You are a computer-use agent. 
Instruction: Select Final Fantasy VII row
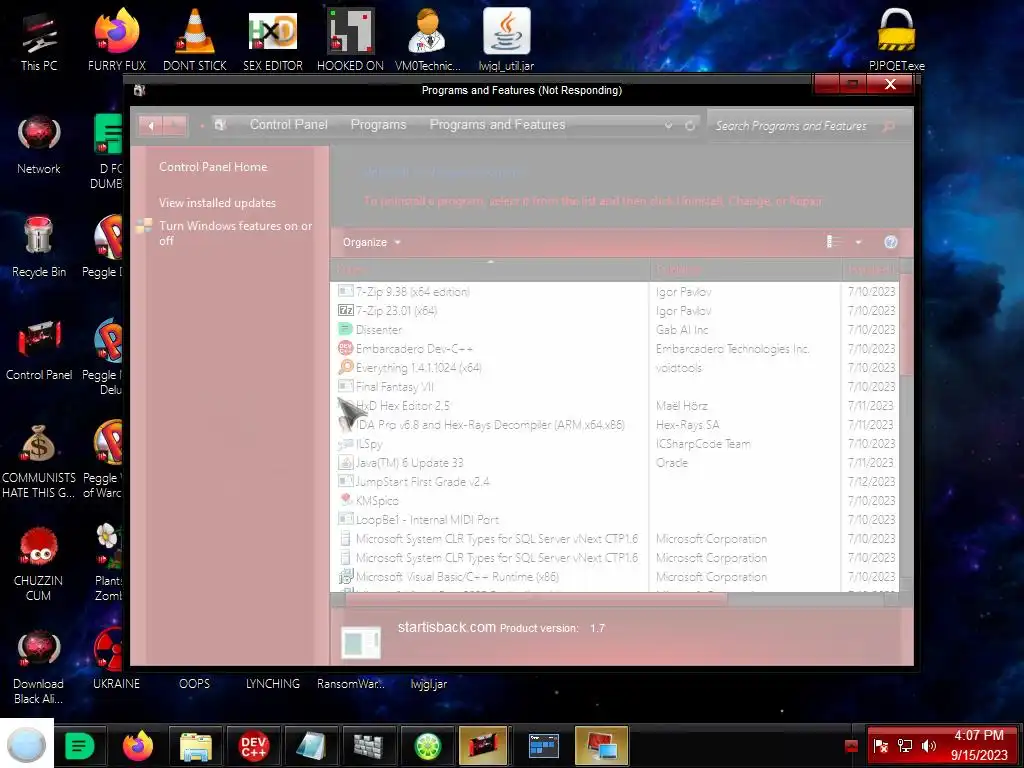(614, 387)
